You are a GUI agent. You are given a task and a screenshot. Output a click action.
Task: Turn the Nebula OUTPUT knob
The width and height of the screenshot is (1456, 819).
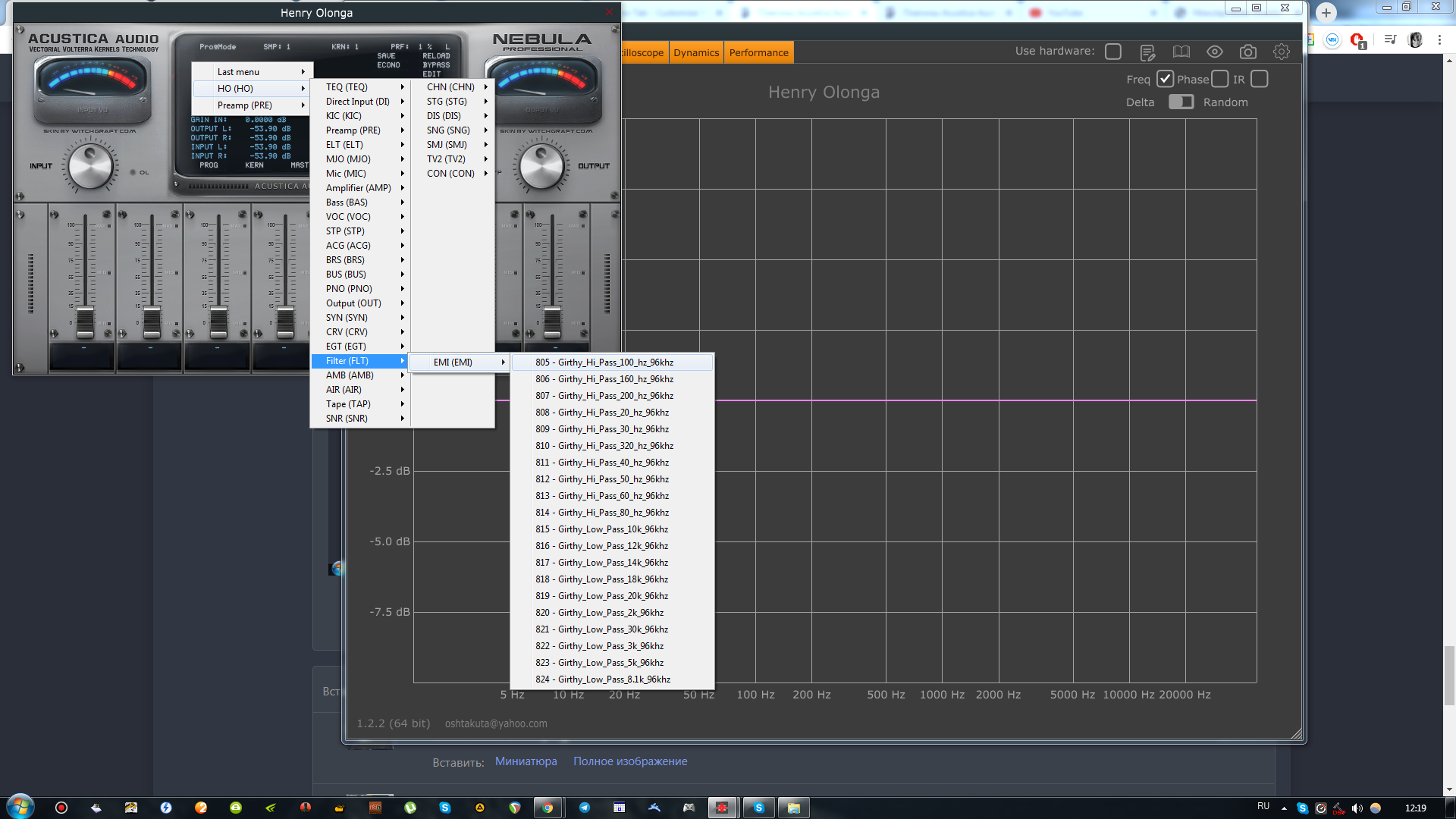541,166
